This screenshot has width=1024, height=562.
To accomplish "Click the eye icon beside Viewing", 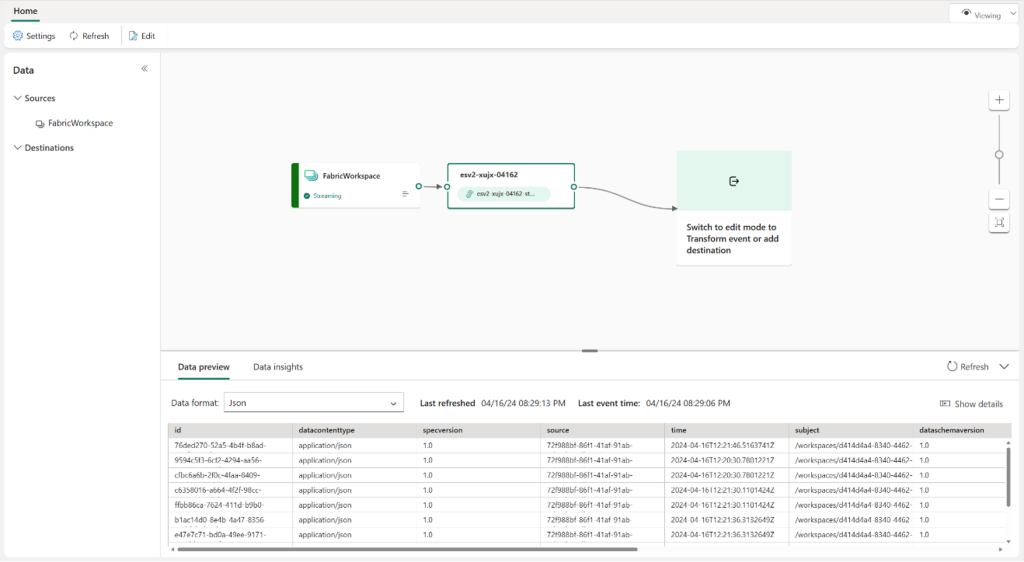I will click(966, 14).
